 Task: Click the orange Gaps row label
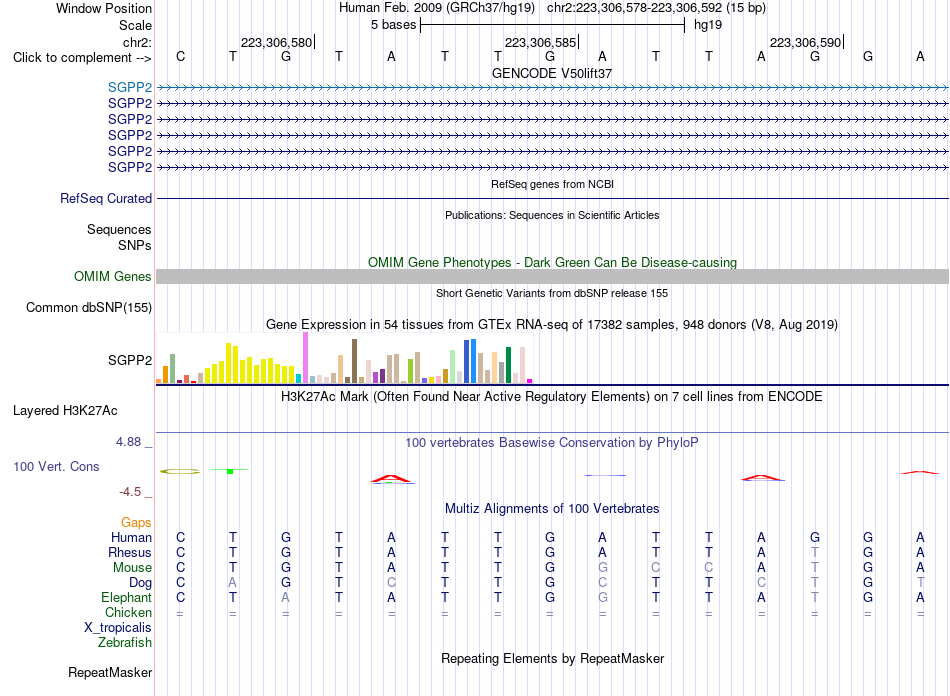(136, 523)
